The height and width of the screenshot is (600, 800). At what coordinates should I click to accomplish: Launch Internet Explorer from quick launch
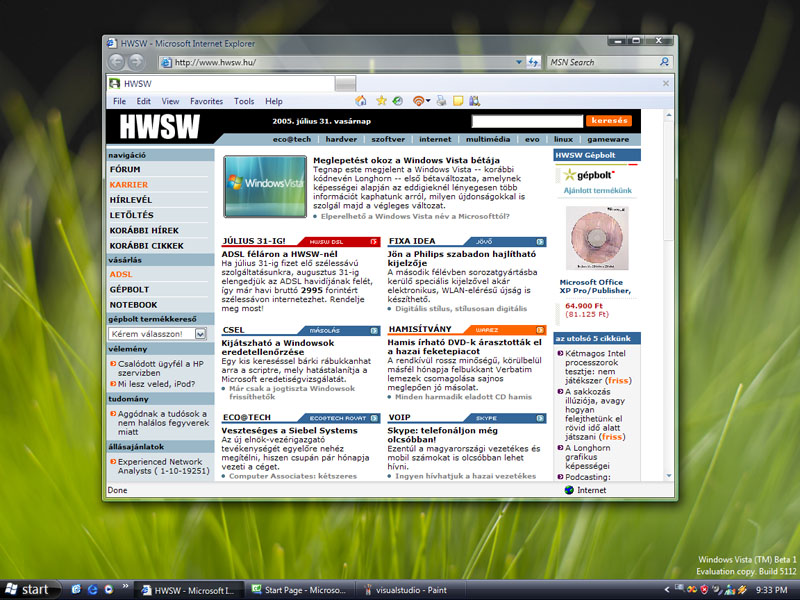click(92, 589)
